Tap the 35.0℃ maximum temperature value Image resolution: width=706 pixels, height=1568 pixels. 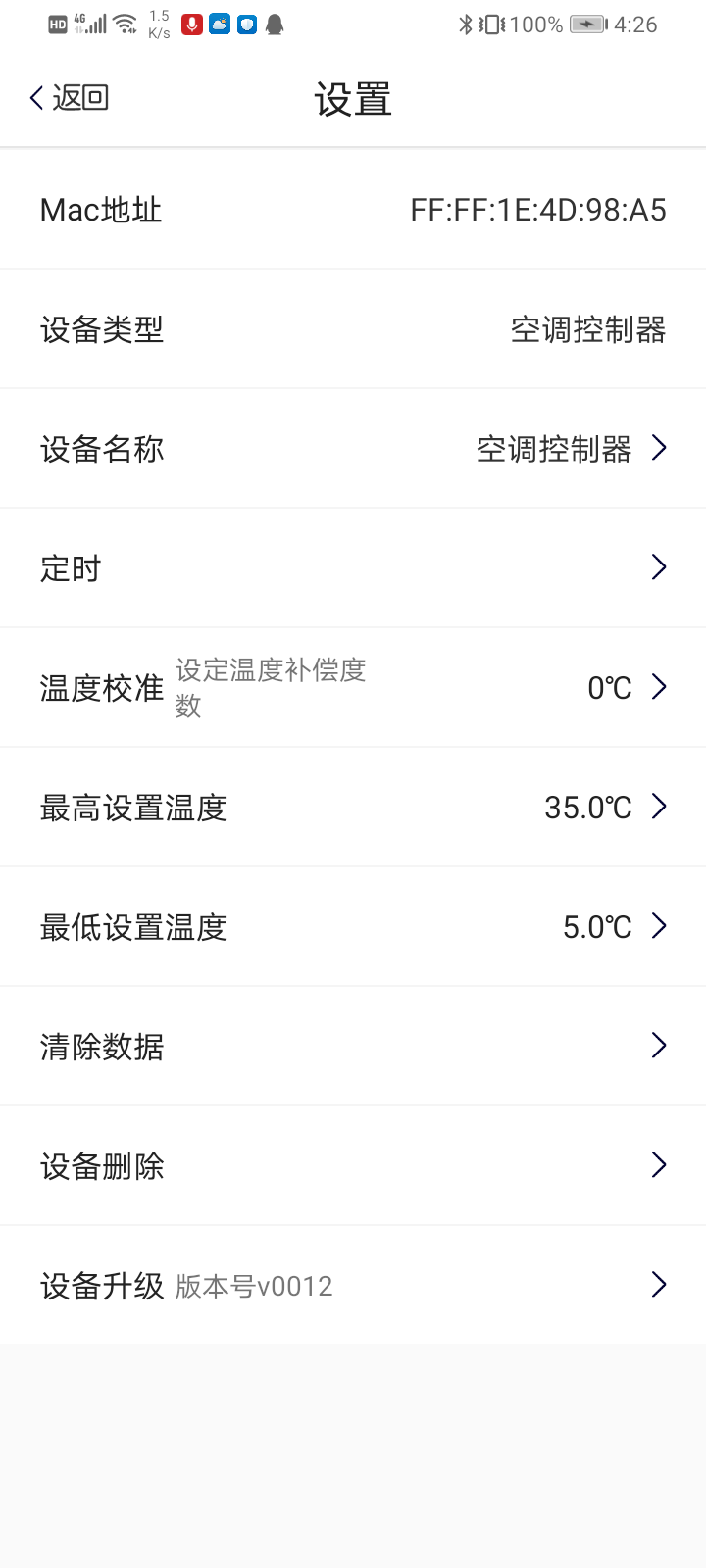pos(588,808)
